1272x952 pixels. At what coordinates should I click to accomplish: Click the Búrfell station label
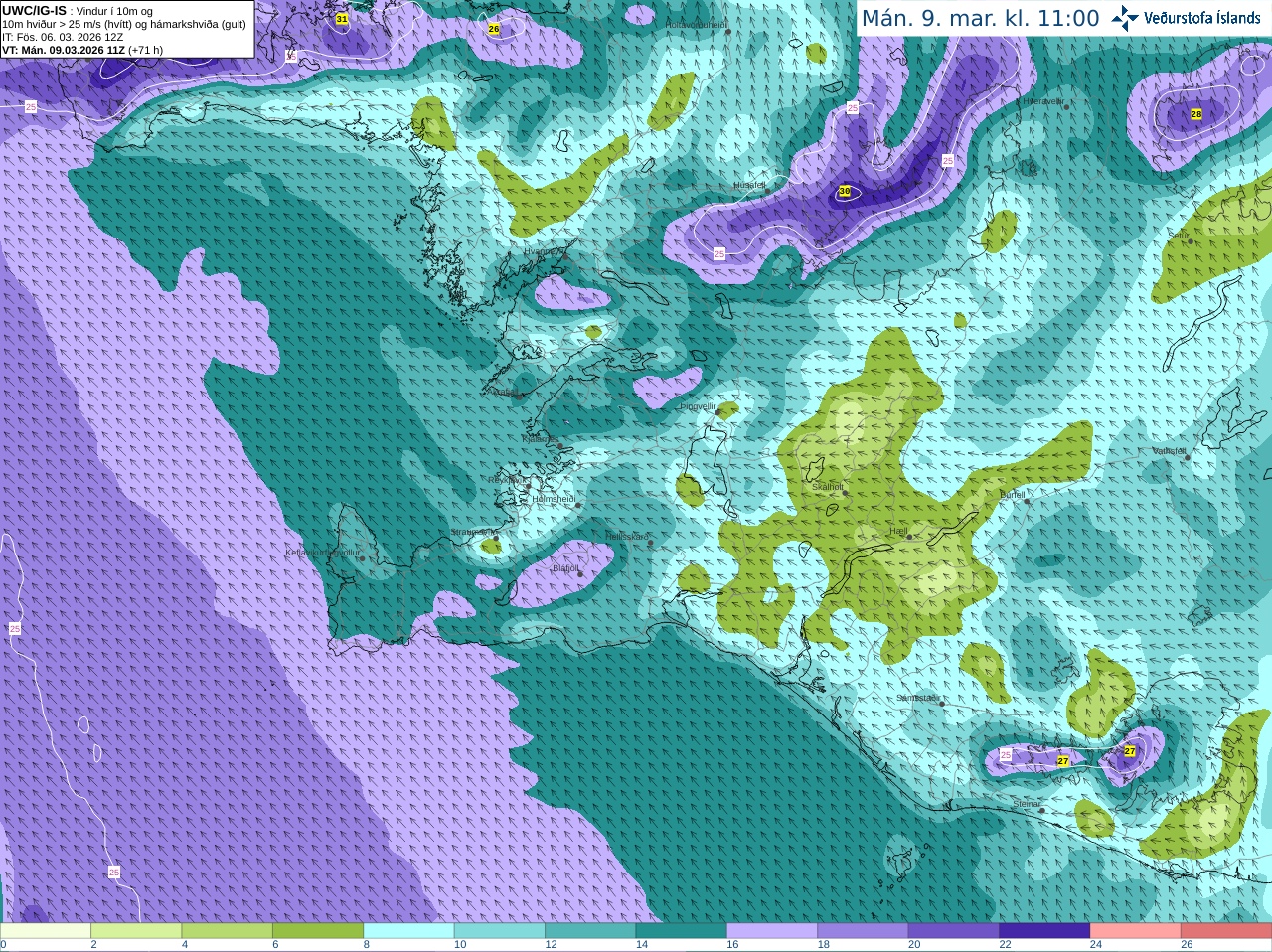click(1013, 495)
